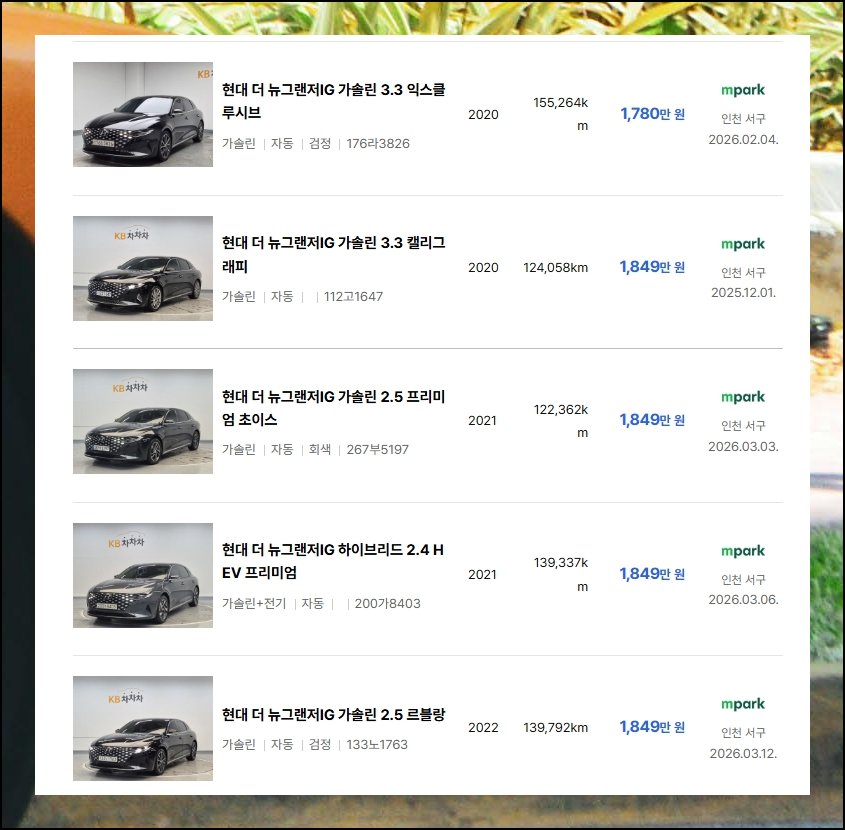Click year 2020 in 익스클루시브 row
The image size is (845, 830).
pyautogui.click(x=483, y=114)
